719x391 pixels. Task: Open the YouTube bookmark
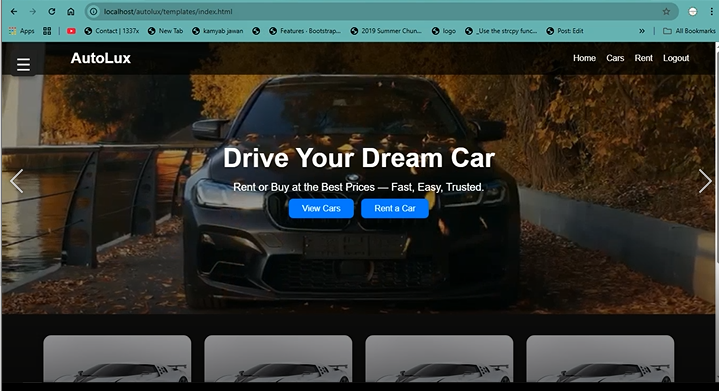click(71, 31)
